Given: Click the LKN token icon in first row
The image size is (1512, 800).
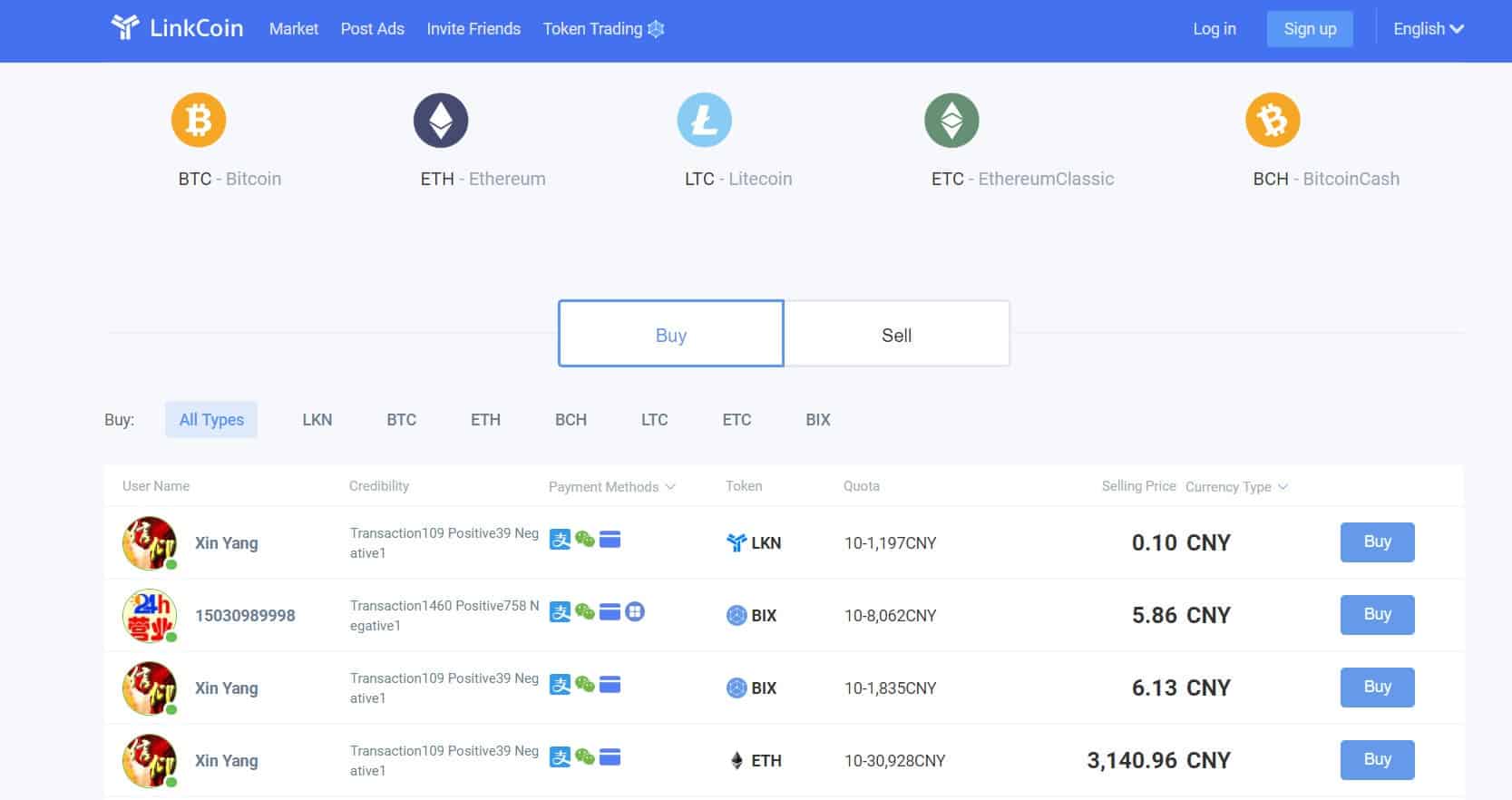Looking at the screenshot, I should pyautogui.click(x=736, y=542).
